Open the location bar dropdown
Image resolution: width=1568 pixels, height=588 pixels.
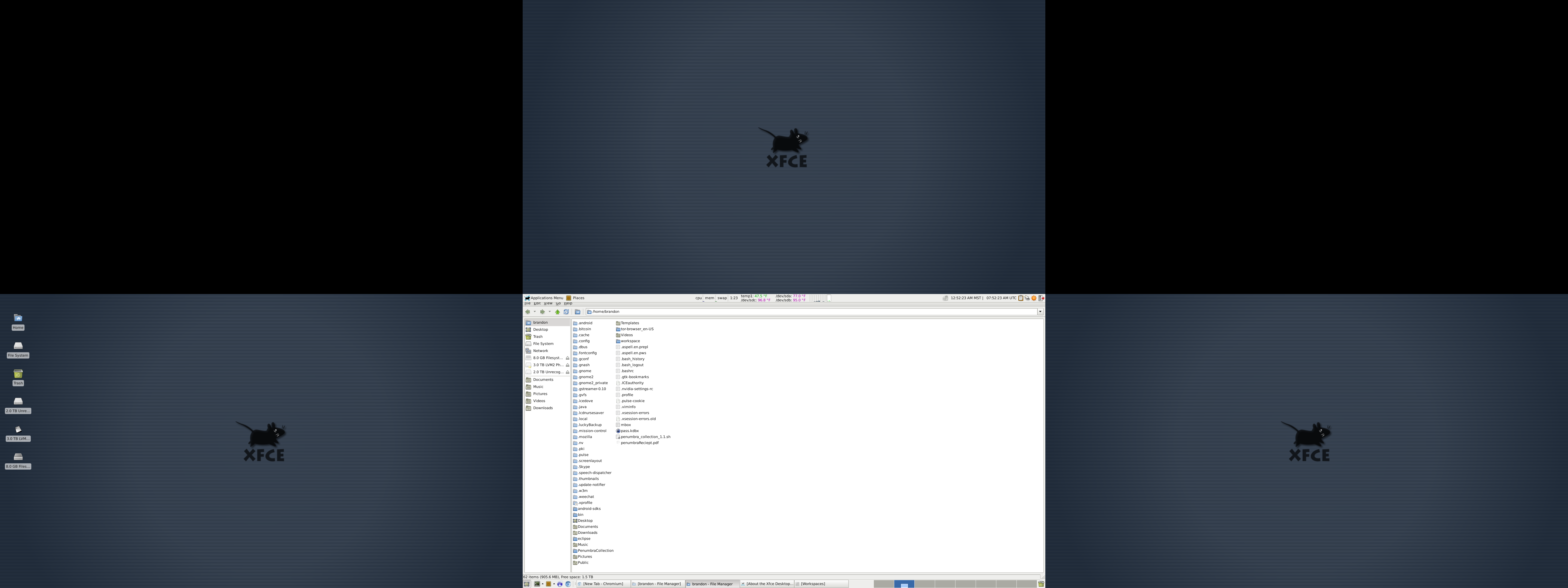(x=1040, y=312)
